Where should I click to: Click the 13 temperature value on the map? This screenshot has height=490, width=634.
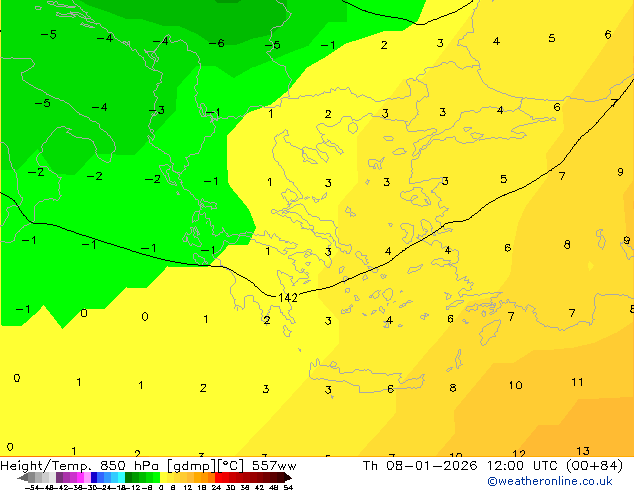pyautogui.click(x=583, y=451)
